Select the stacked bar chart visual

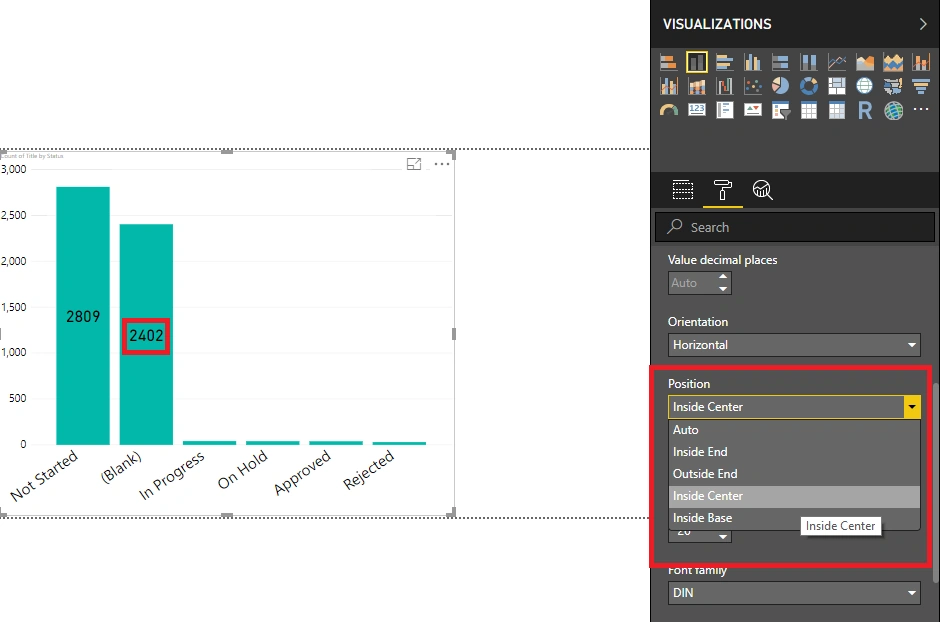pyautogui.click(x=668, y=62)
